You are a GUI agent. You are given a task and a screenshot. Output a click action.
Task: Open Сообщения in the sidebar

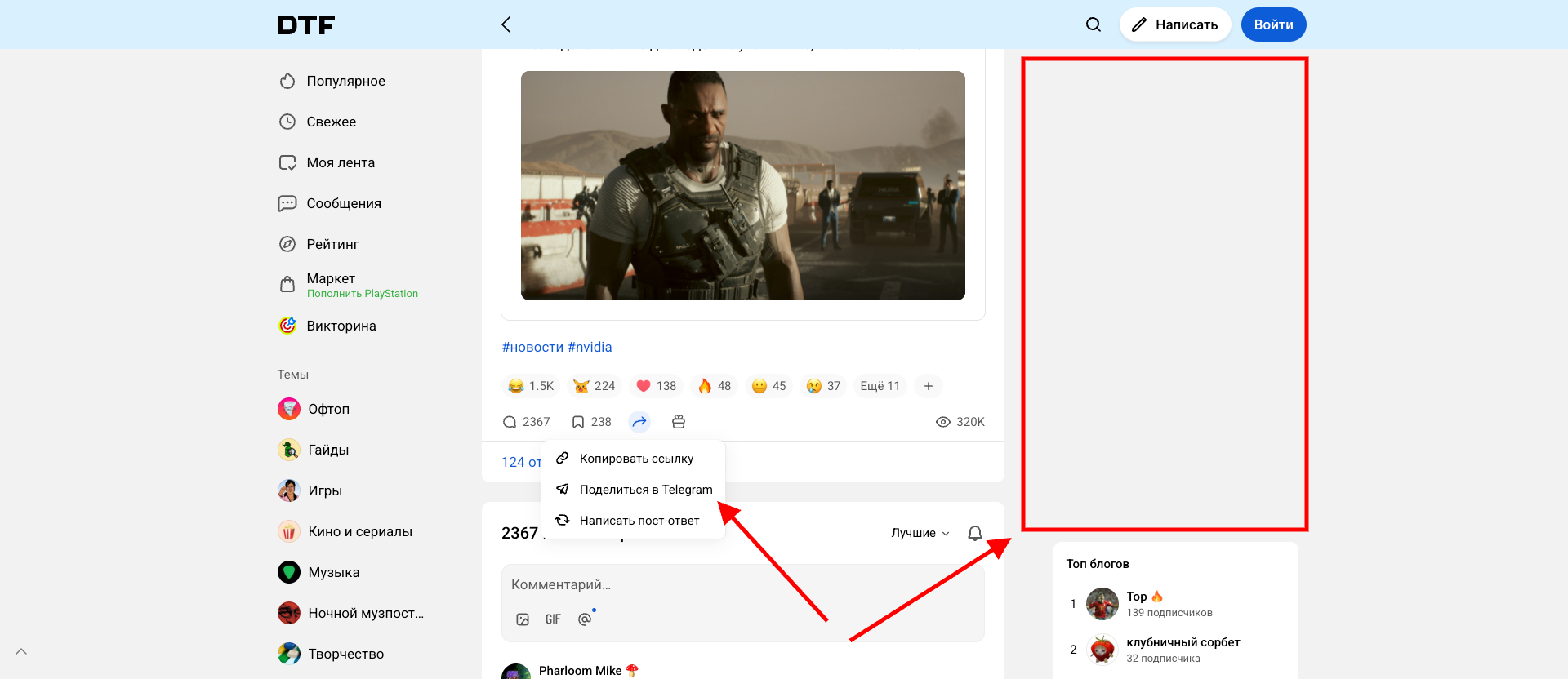330,203
